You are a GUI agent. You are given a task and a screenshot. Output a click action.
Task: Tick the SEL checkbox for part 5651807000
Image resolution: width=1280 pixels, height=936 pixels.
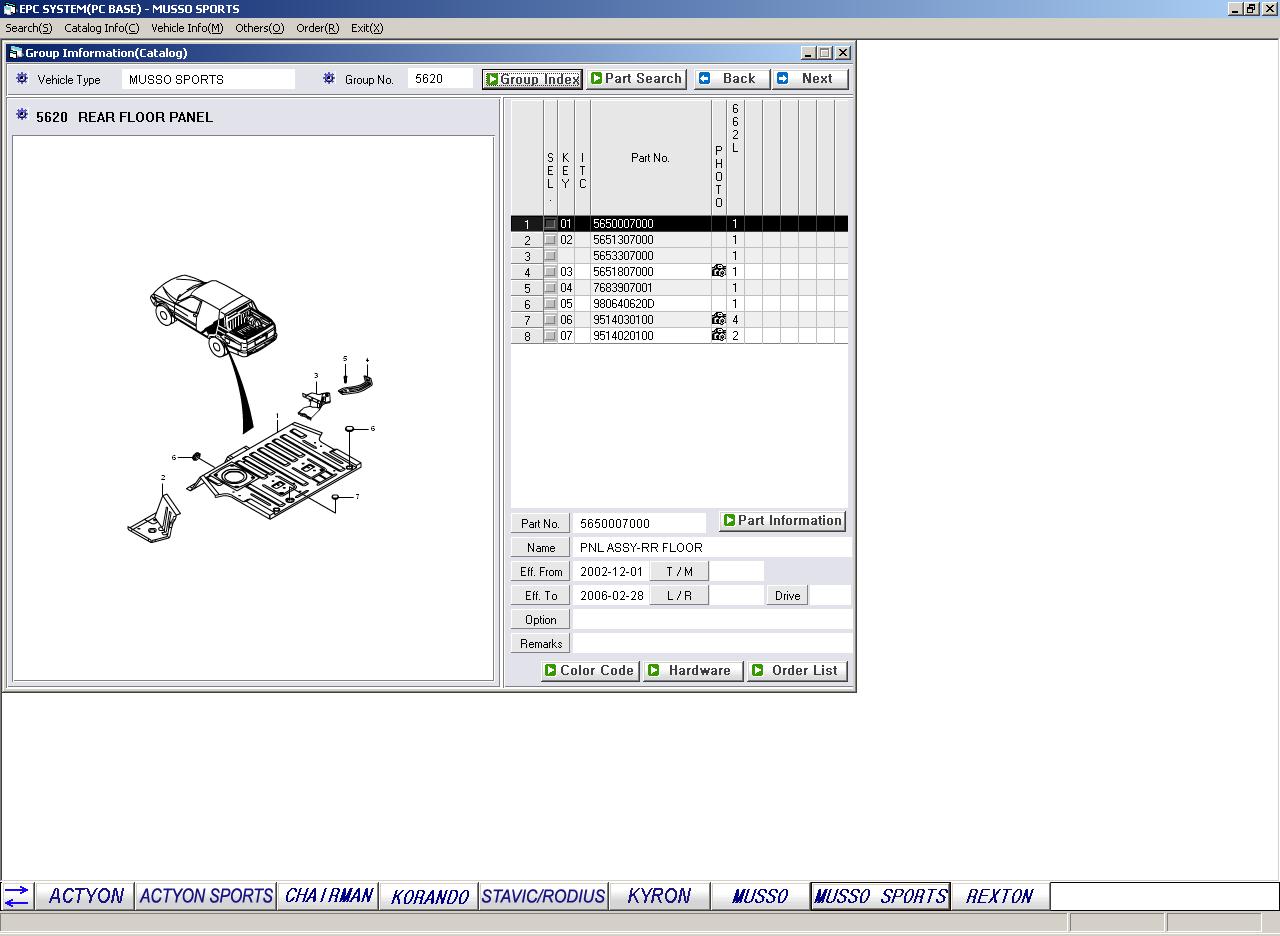point(550,272)
